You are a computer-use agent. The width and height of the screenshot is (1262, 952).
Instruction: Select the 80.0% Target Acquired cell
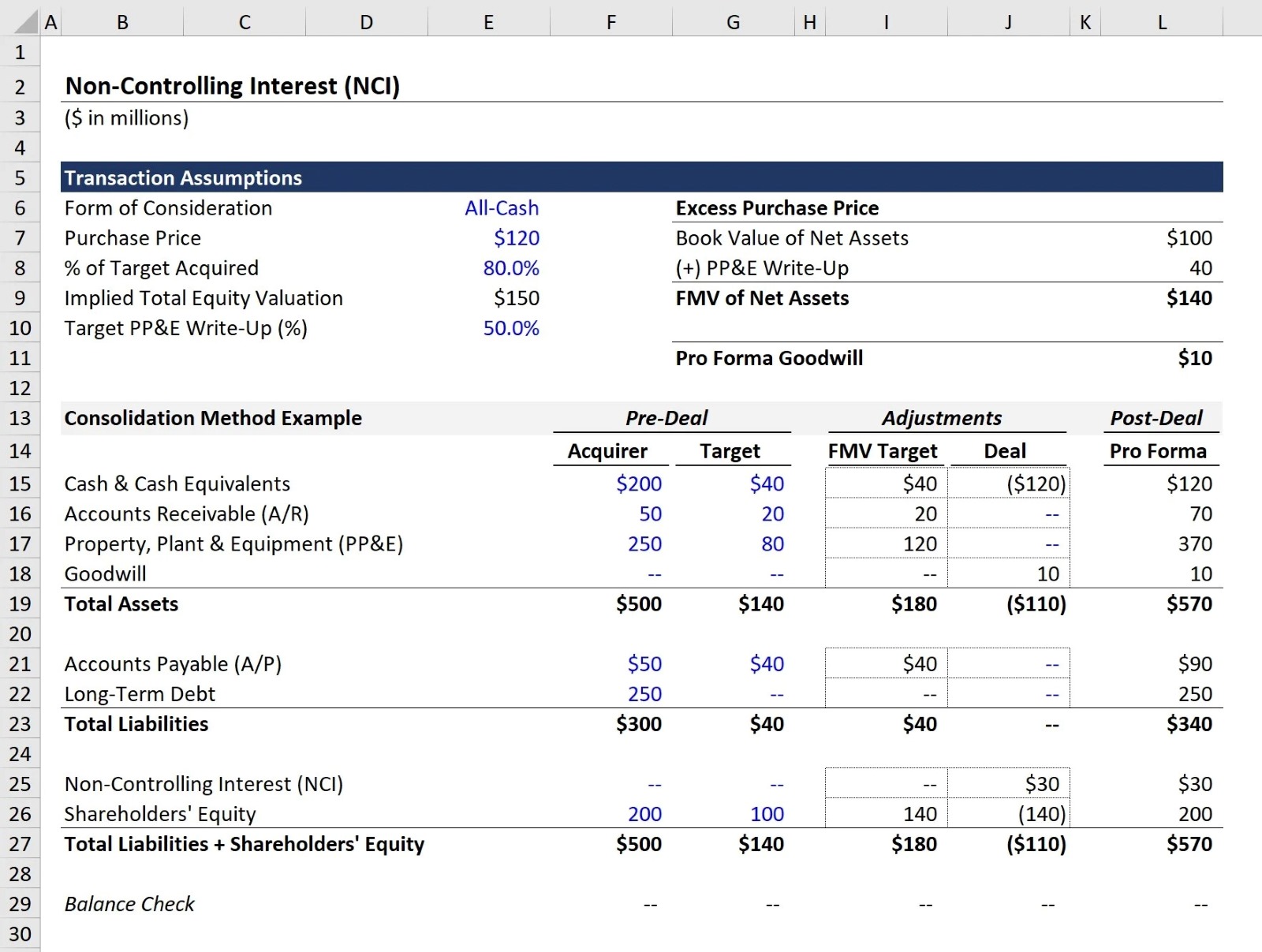point(510,268)
